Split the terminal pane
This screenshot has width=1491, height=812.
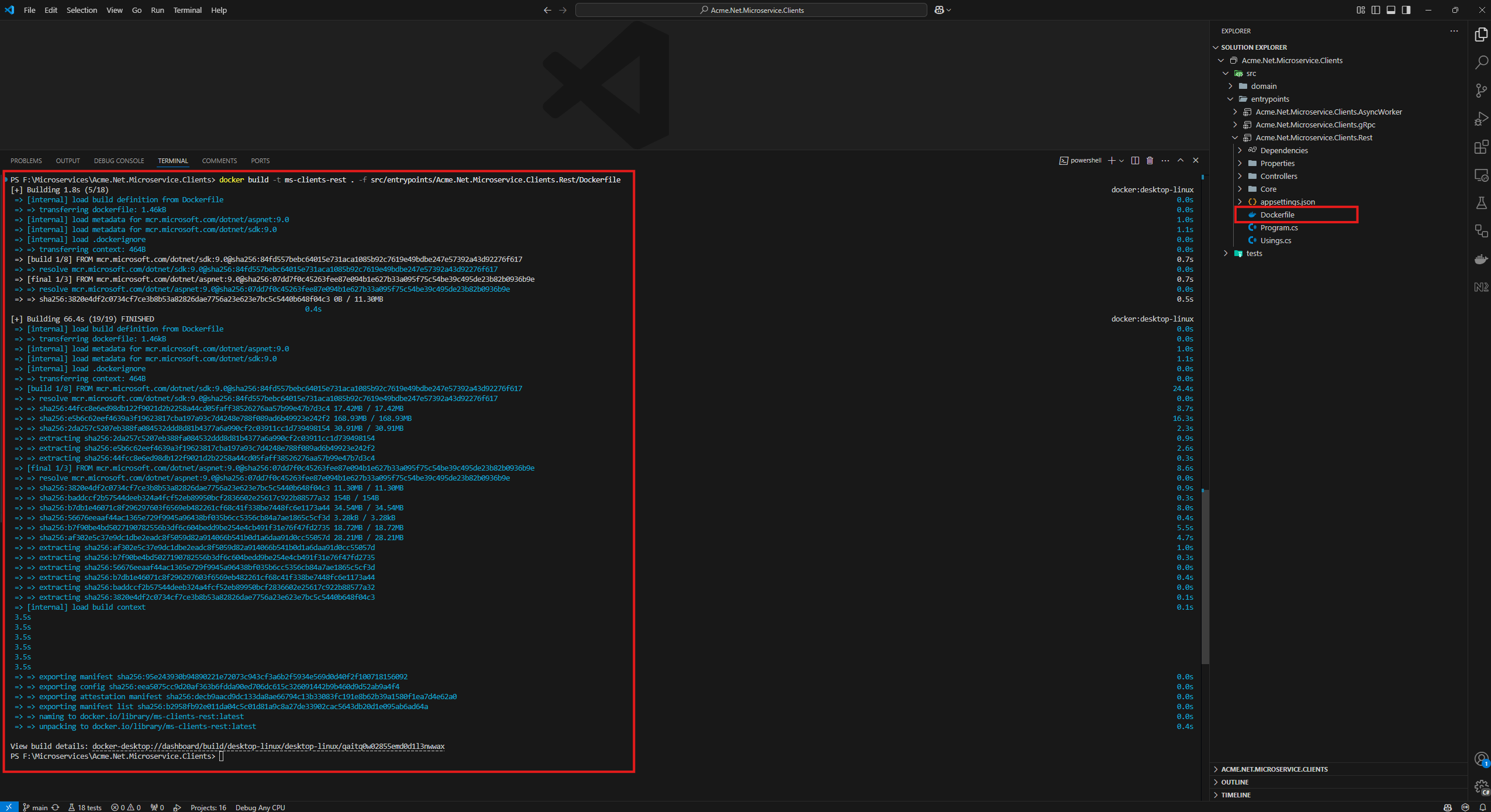pos(1135,160)
